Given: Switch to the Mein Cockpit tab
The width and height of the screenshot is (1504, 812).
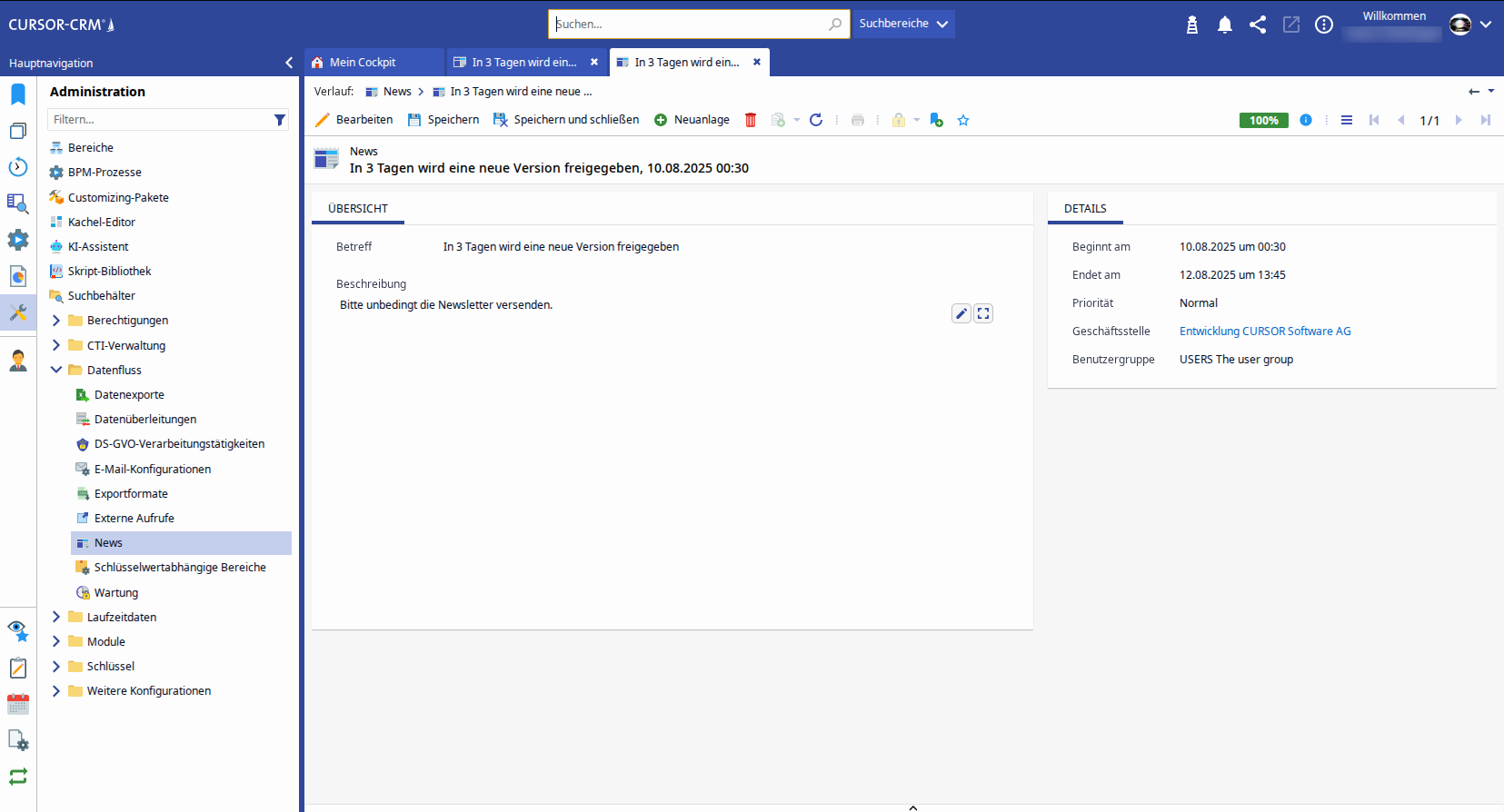Looking at the screenshot, I should coord(363,63).
